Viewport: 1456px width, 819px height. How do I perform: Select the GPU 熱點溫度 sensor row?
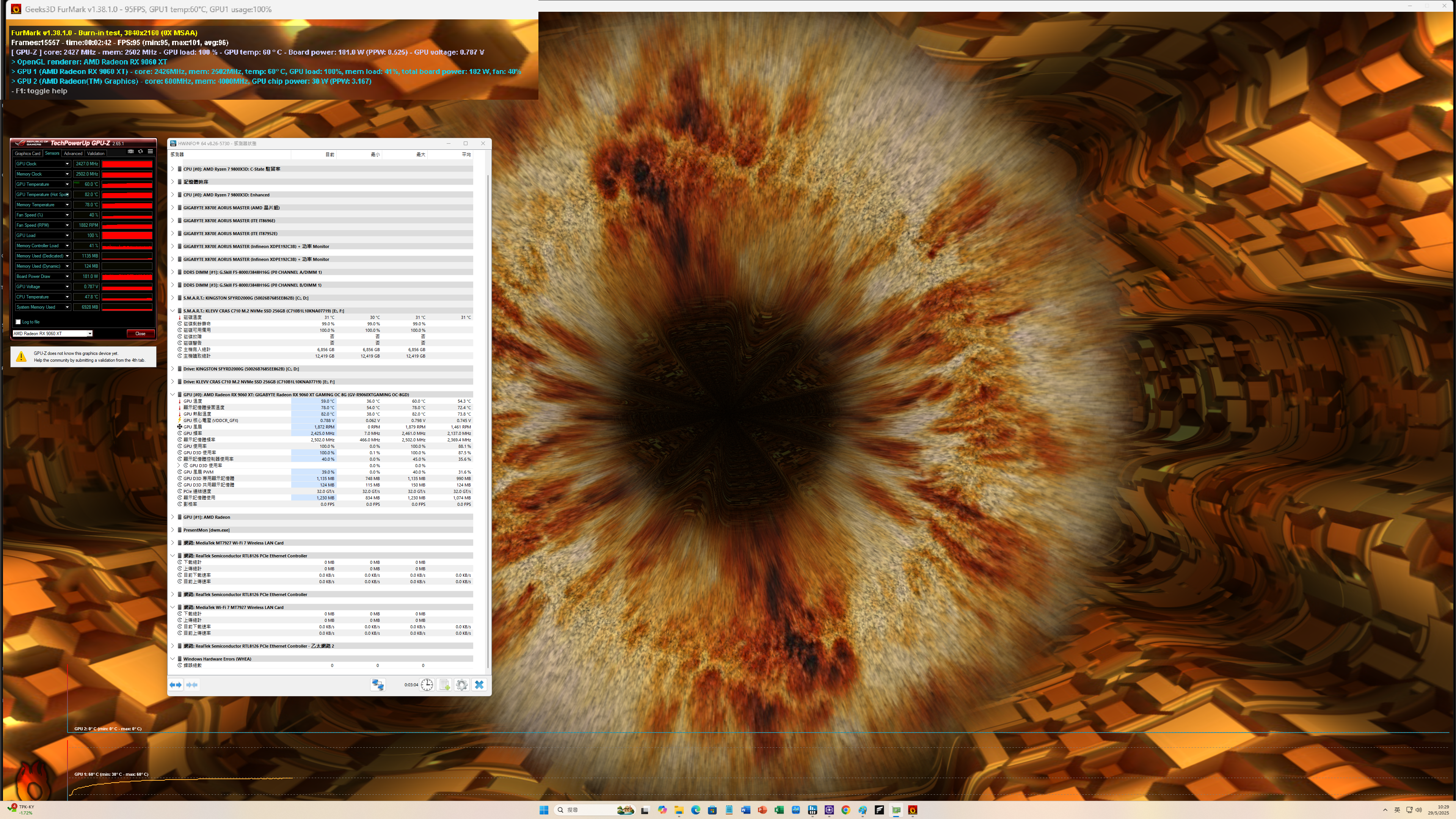point(325,414)
